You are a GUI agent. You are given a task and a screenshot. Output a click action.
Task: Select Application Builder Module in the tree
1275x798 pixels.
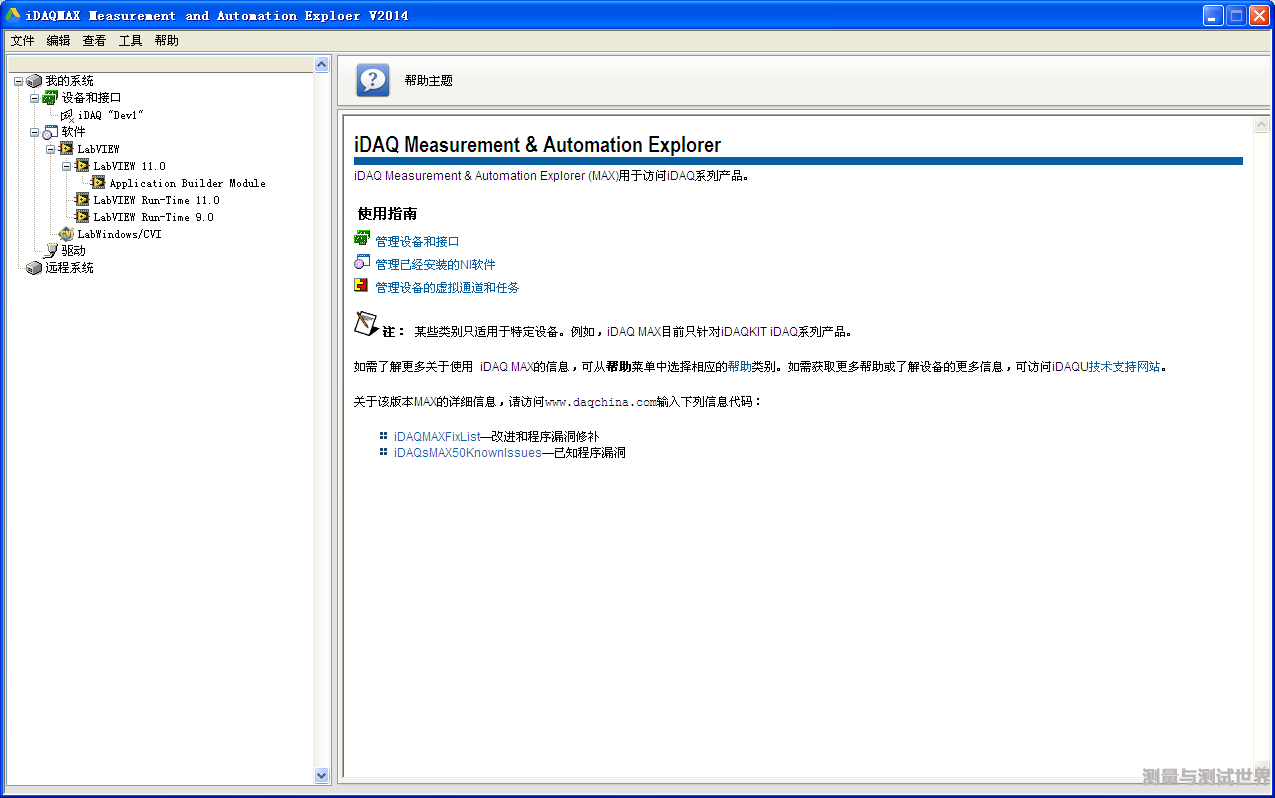click(x=187, y=183)
